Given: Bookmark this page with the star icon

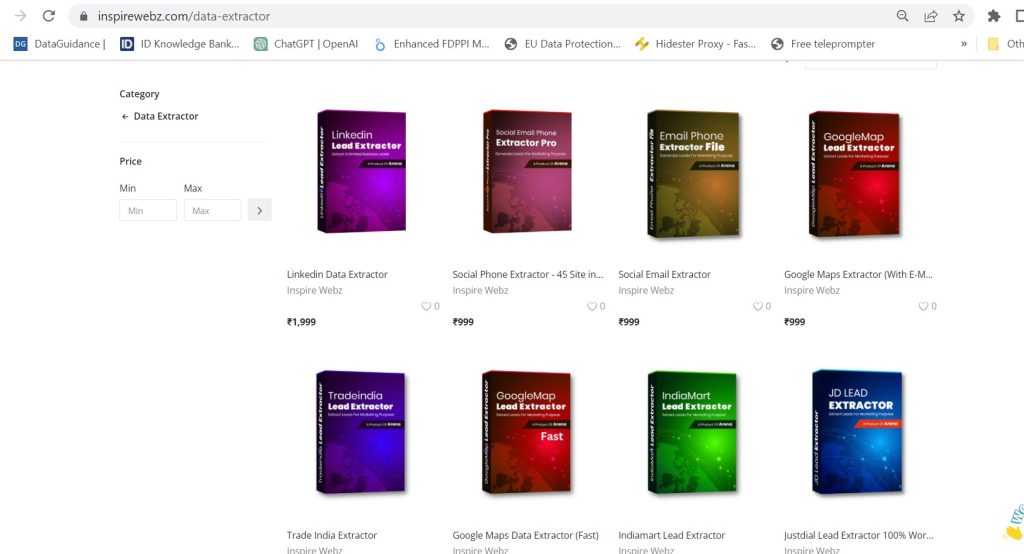Looking at the screenshot, I should [x=959, y=16].
